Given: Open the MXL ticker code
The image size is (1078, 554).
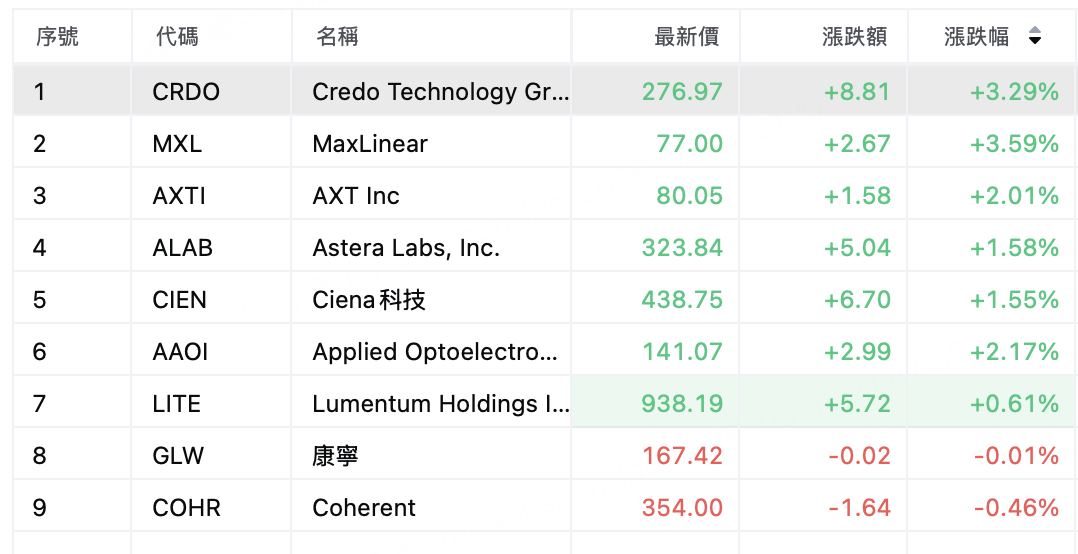Looking at the screenshot, I should [x=177, y=144].
